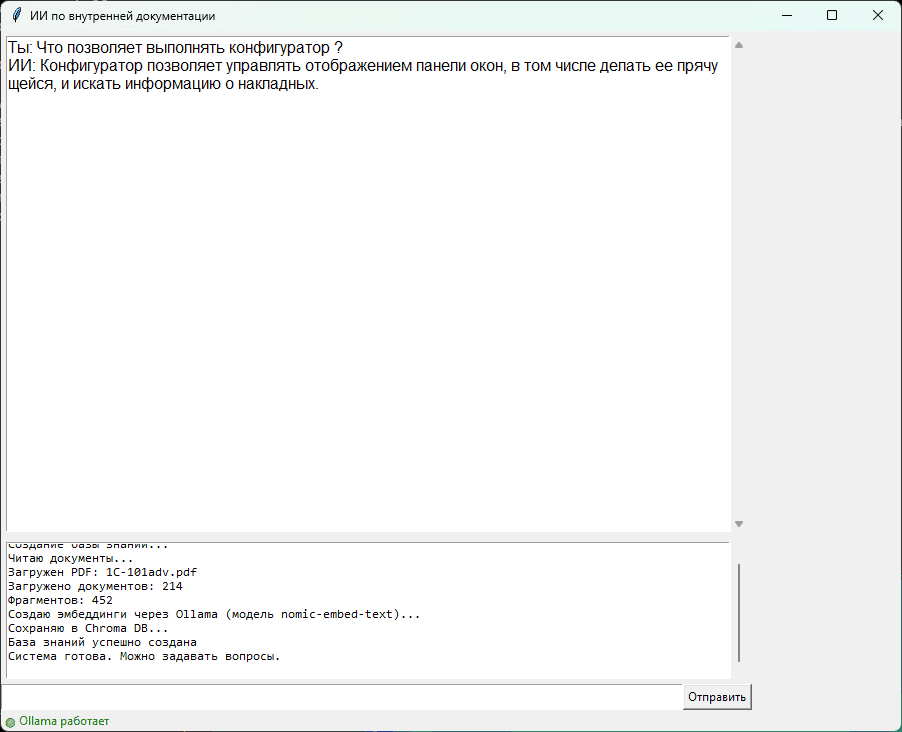Minimize the ИИ documentation window
902x732 pixels.
pos(786,16)
